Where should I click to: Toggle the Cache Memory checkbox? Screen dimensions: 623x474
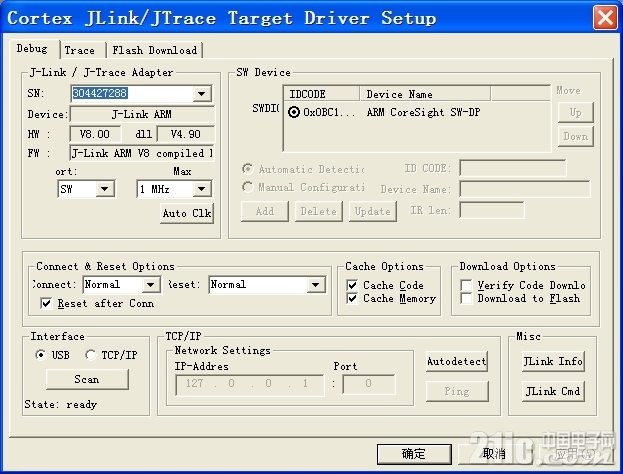[352, 298]
